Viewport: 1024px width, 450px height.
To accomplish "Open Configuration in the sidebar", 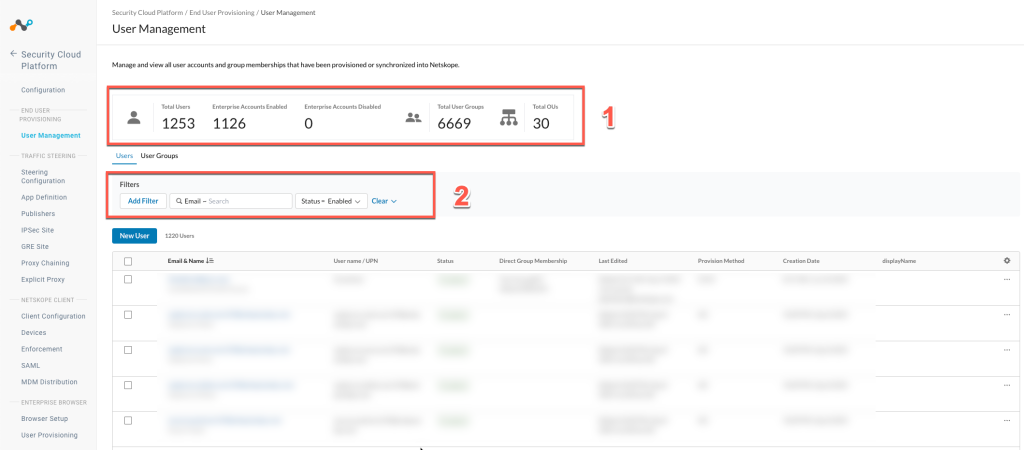I will tap(43, 90).
